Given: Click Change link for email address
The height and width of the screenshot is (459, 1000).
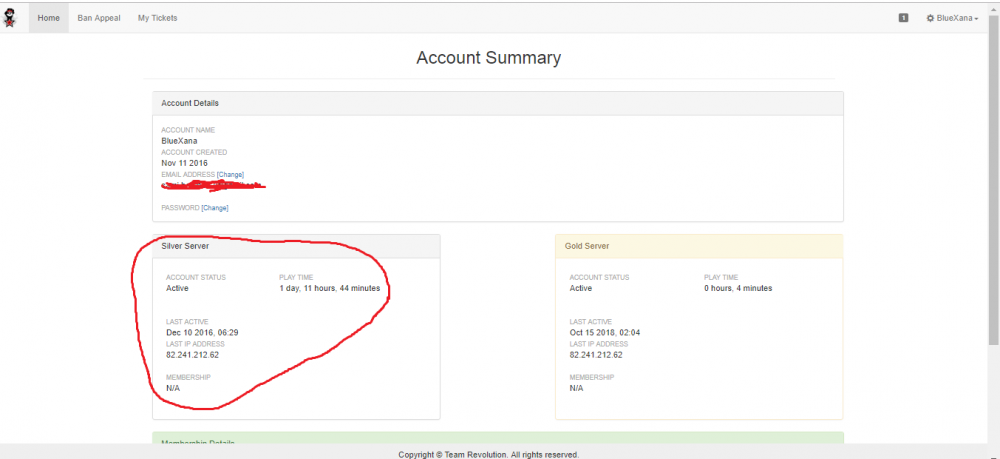Looking at the screenshot, I should (x=230, y=174).
